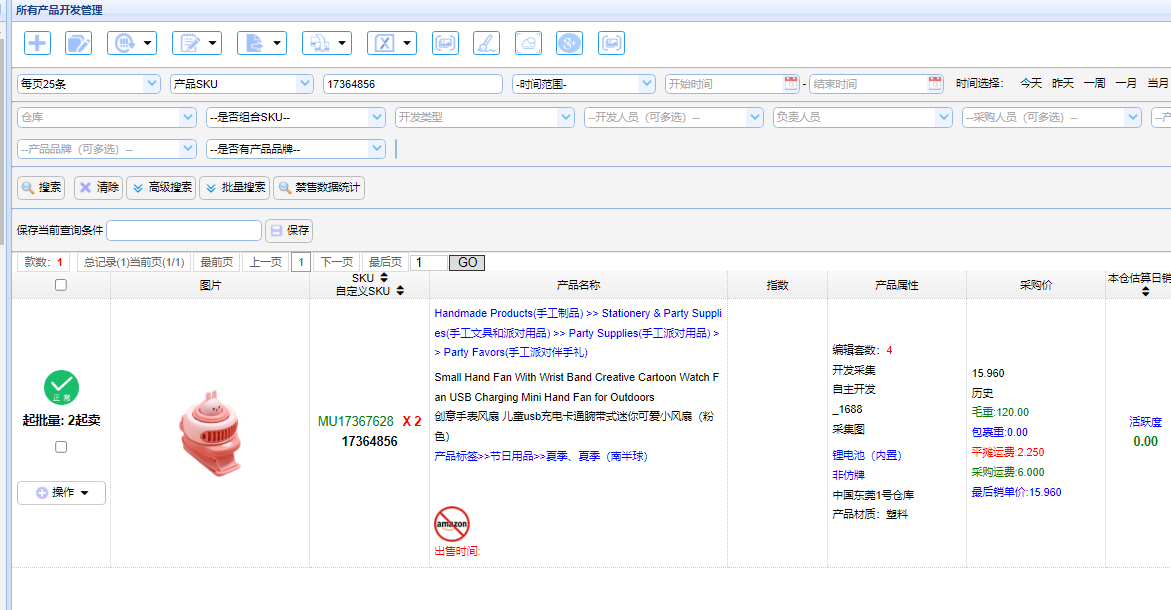Select 今天 in the time selection shortcuts
This screenshot has width=1171, height=610.
[x=1031, y=84]
